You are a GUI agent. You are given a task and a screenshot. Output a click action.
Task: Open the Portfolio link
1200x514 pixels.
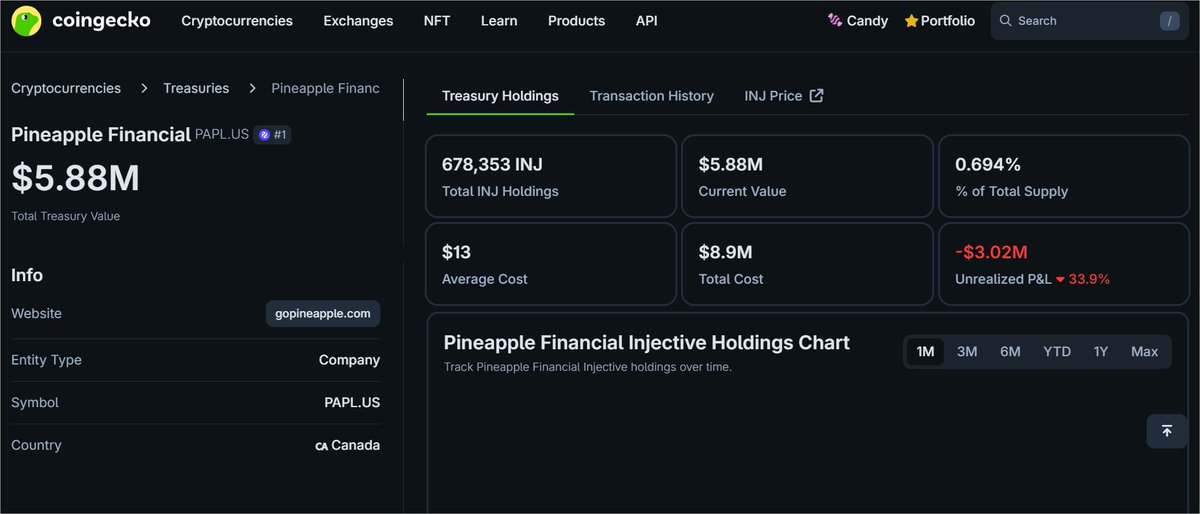939,21
